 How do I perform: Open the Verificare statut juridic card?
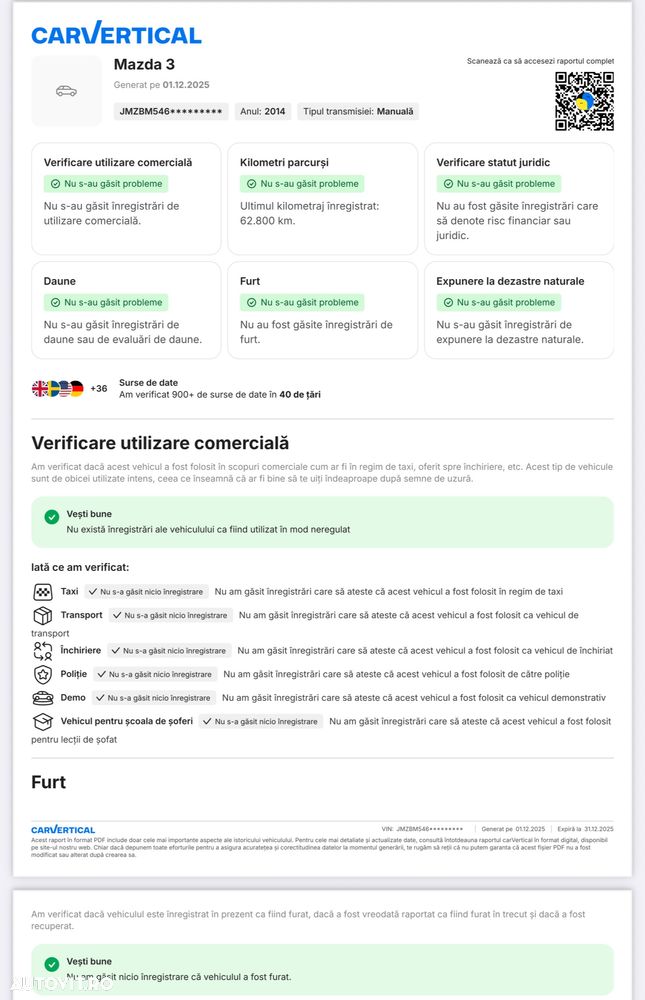[x=519, y=198]
